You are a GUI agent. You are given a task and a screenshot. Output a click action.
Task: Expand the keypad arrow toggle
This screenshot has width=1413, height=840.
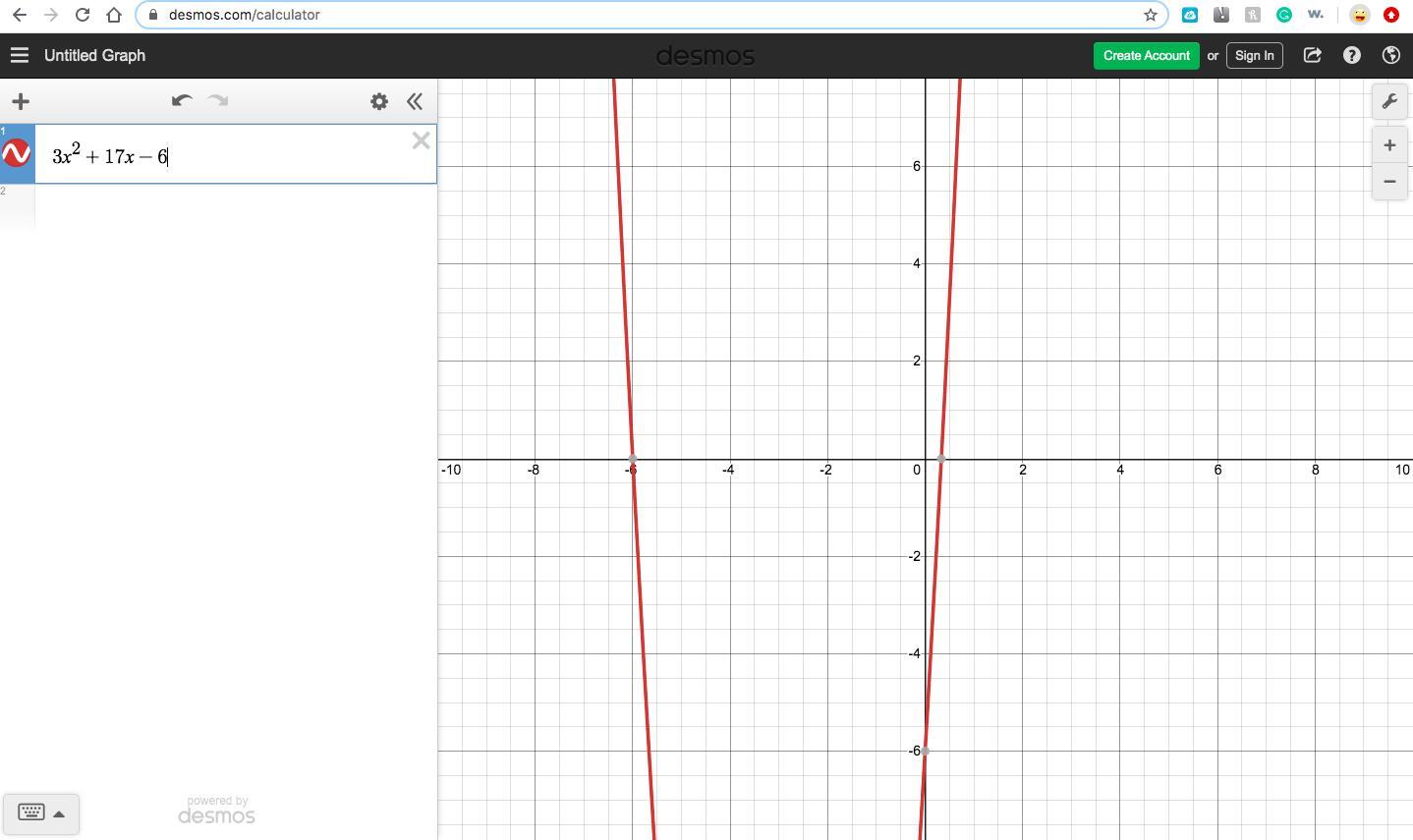tap(59, 813)
